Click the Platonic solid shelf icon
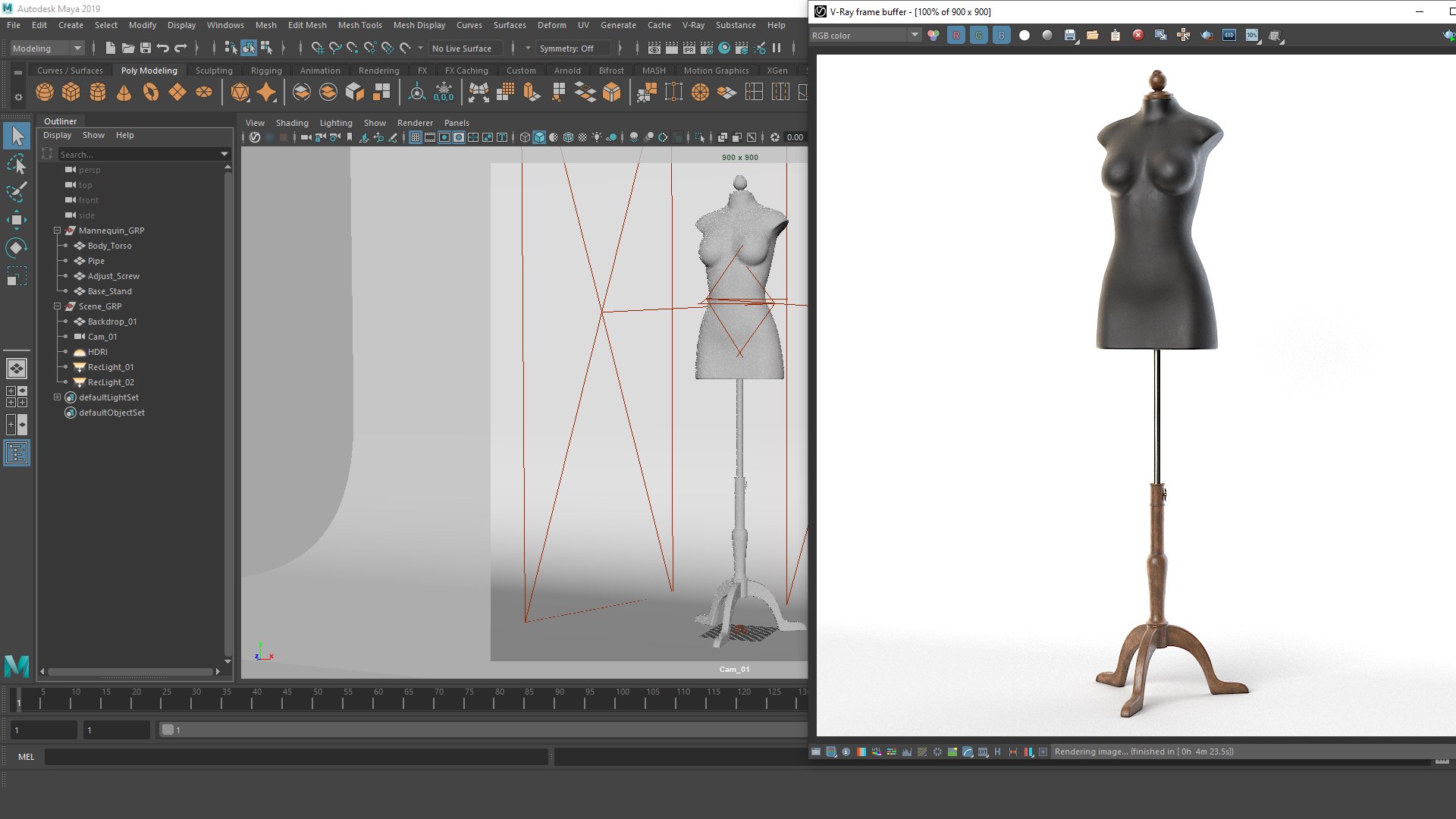 [240, 93]
